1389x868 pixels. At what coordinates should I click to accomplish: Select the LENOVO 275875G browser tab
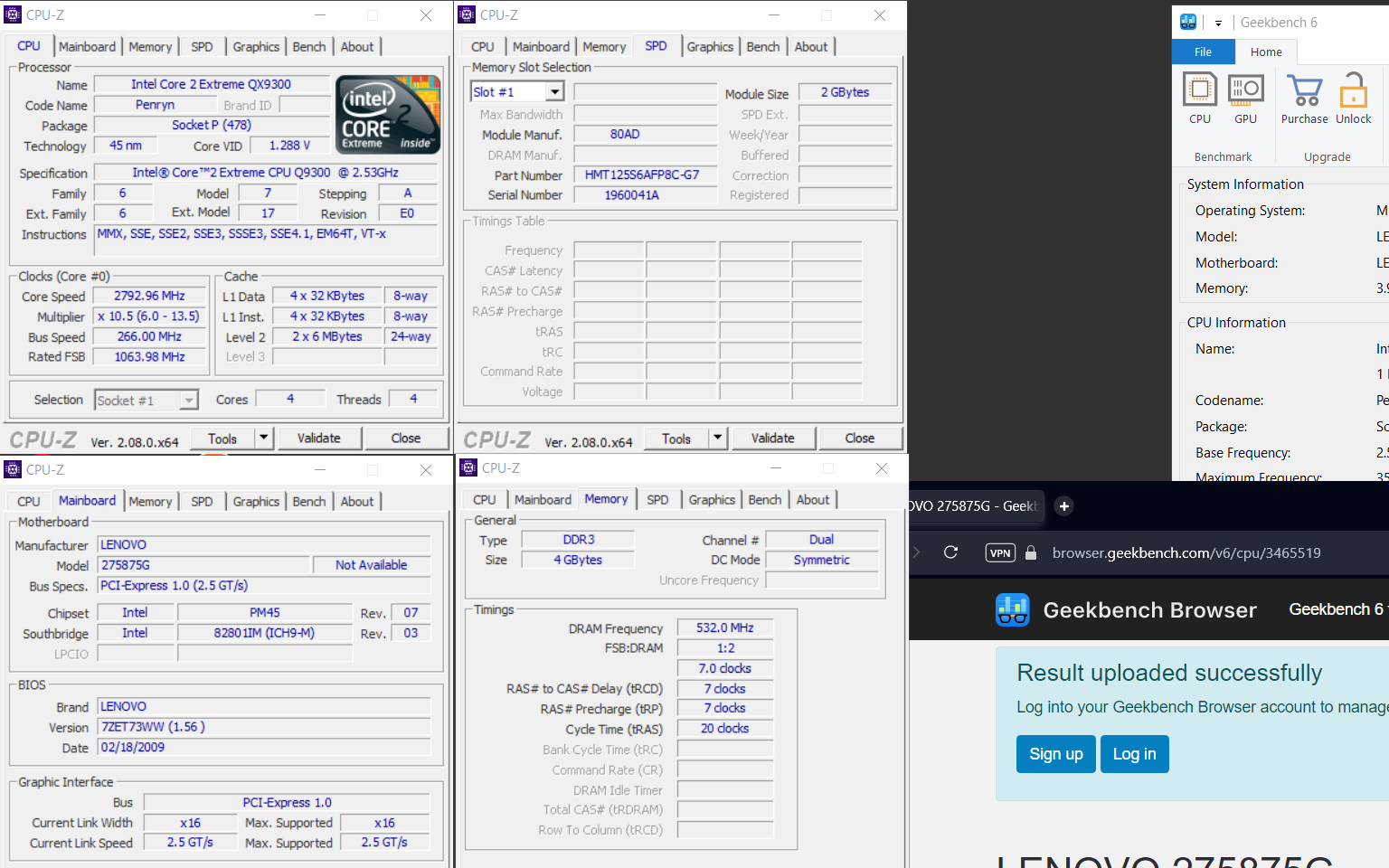[x=976, y=506]
